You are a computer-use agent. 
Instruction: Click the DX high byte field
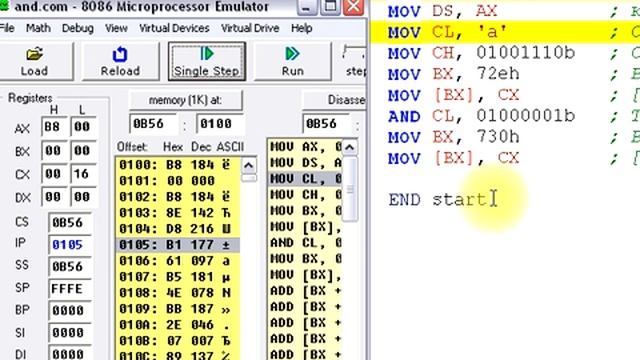pos(54,197)
